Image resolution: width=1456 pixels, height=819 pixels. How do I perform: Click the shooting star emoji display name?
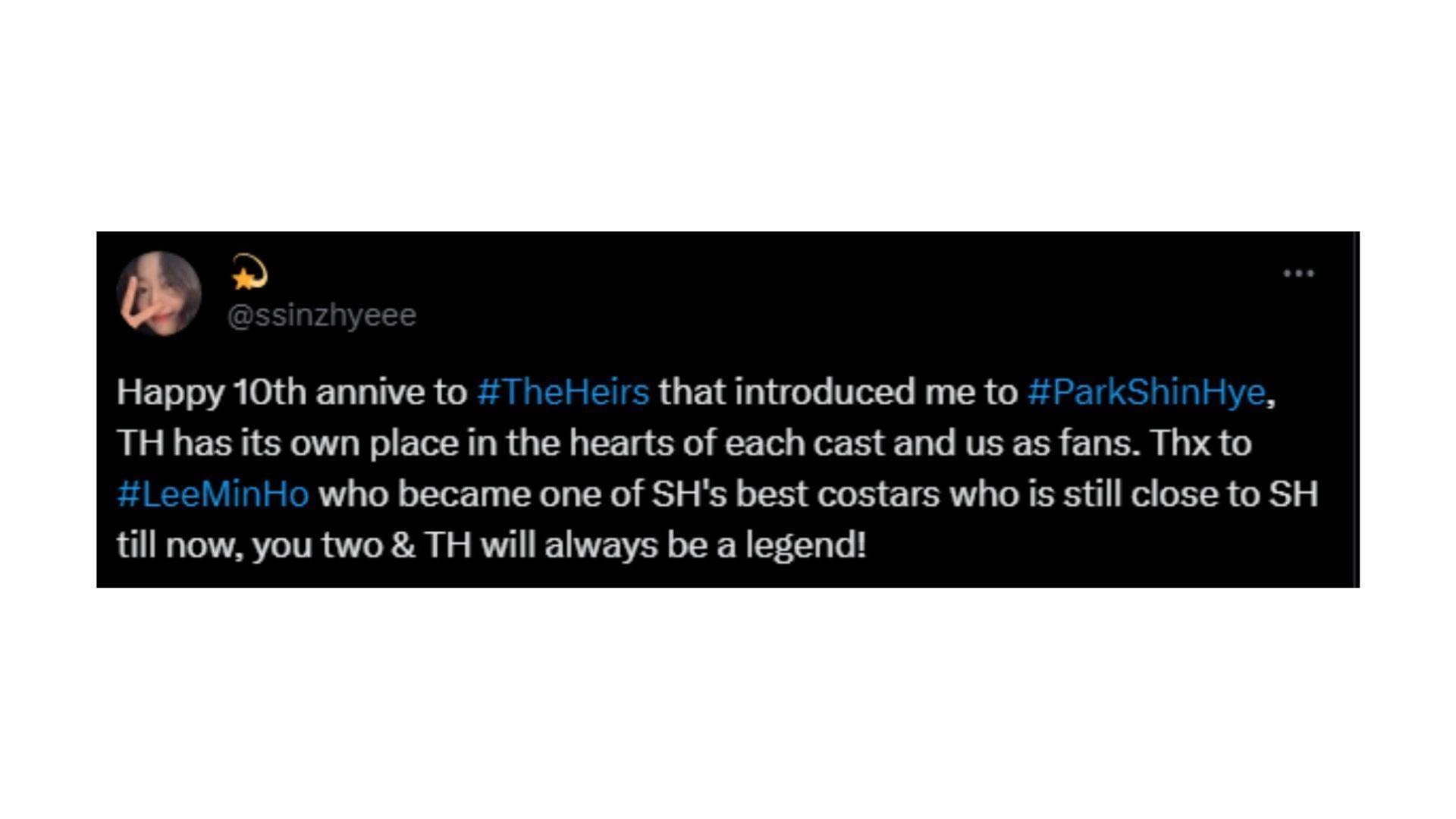click(249, 273)
